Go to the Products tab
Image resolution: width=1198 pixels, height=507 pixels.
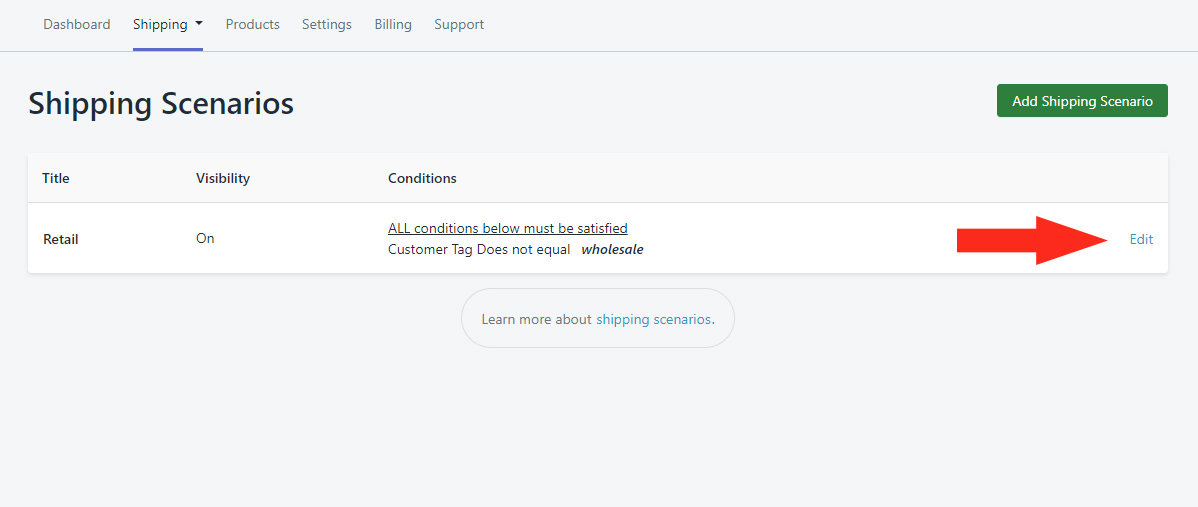(x=253, y=24)
